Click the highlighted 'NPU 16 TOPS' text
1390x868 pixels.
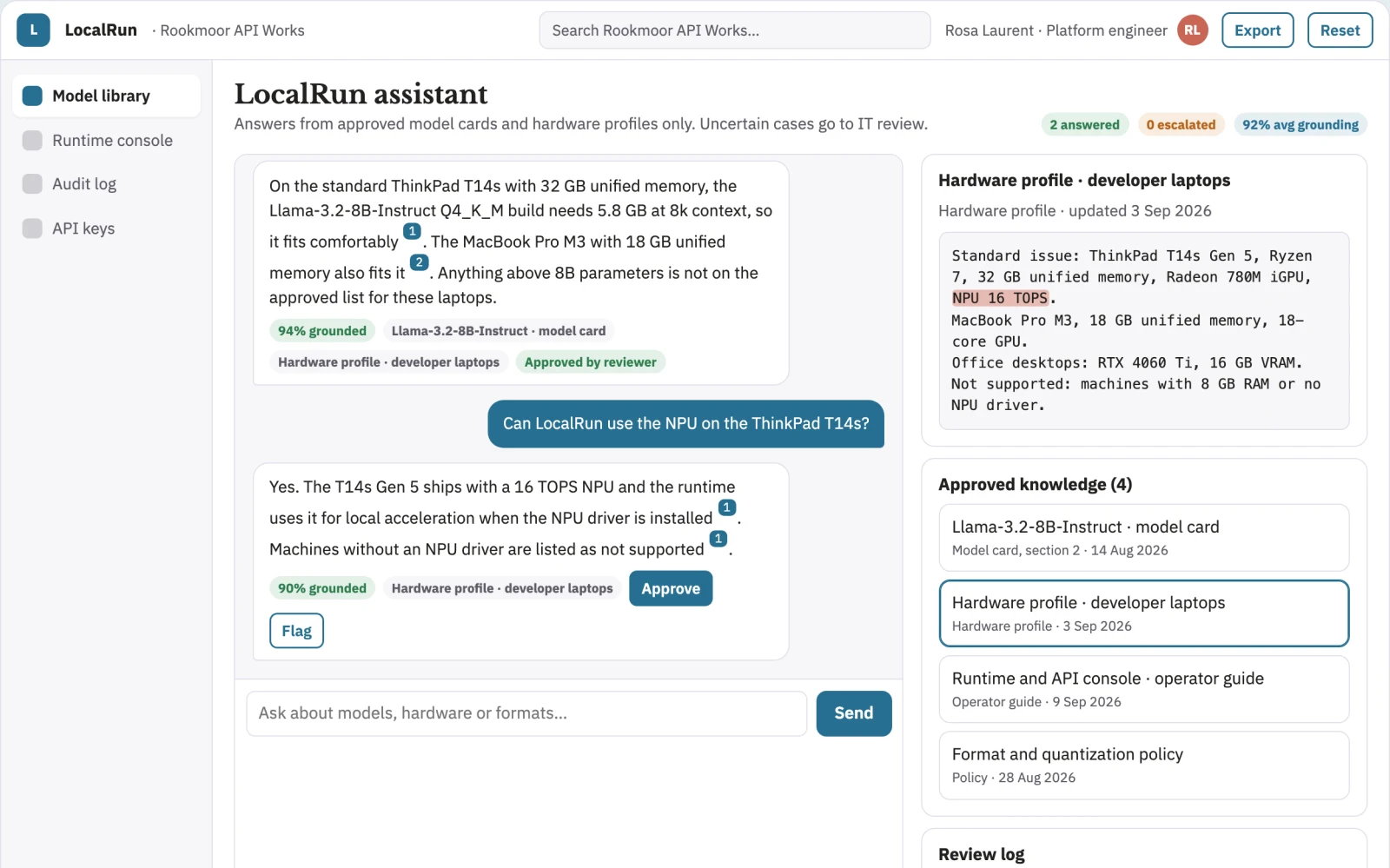tap(1000, 298)
